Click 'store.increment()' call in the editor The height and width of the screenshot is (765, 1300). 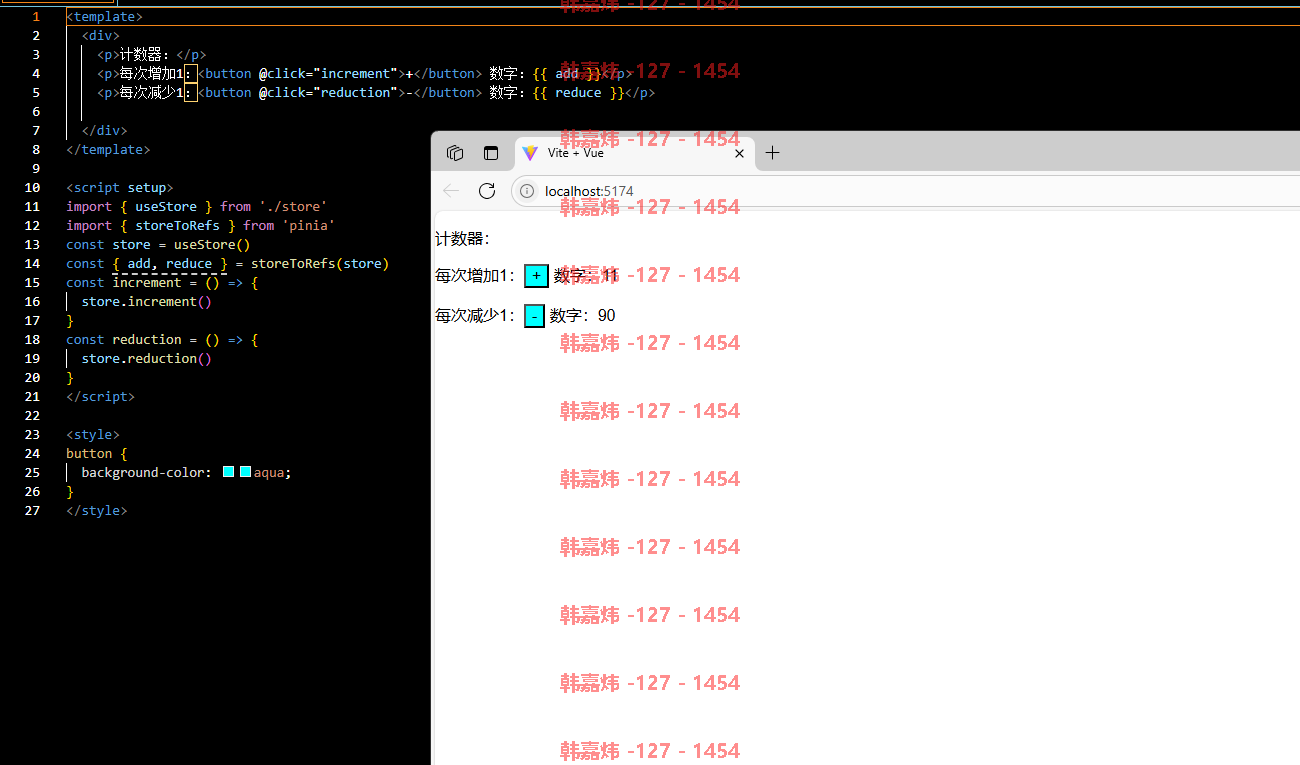point(147,301)
